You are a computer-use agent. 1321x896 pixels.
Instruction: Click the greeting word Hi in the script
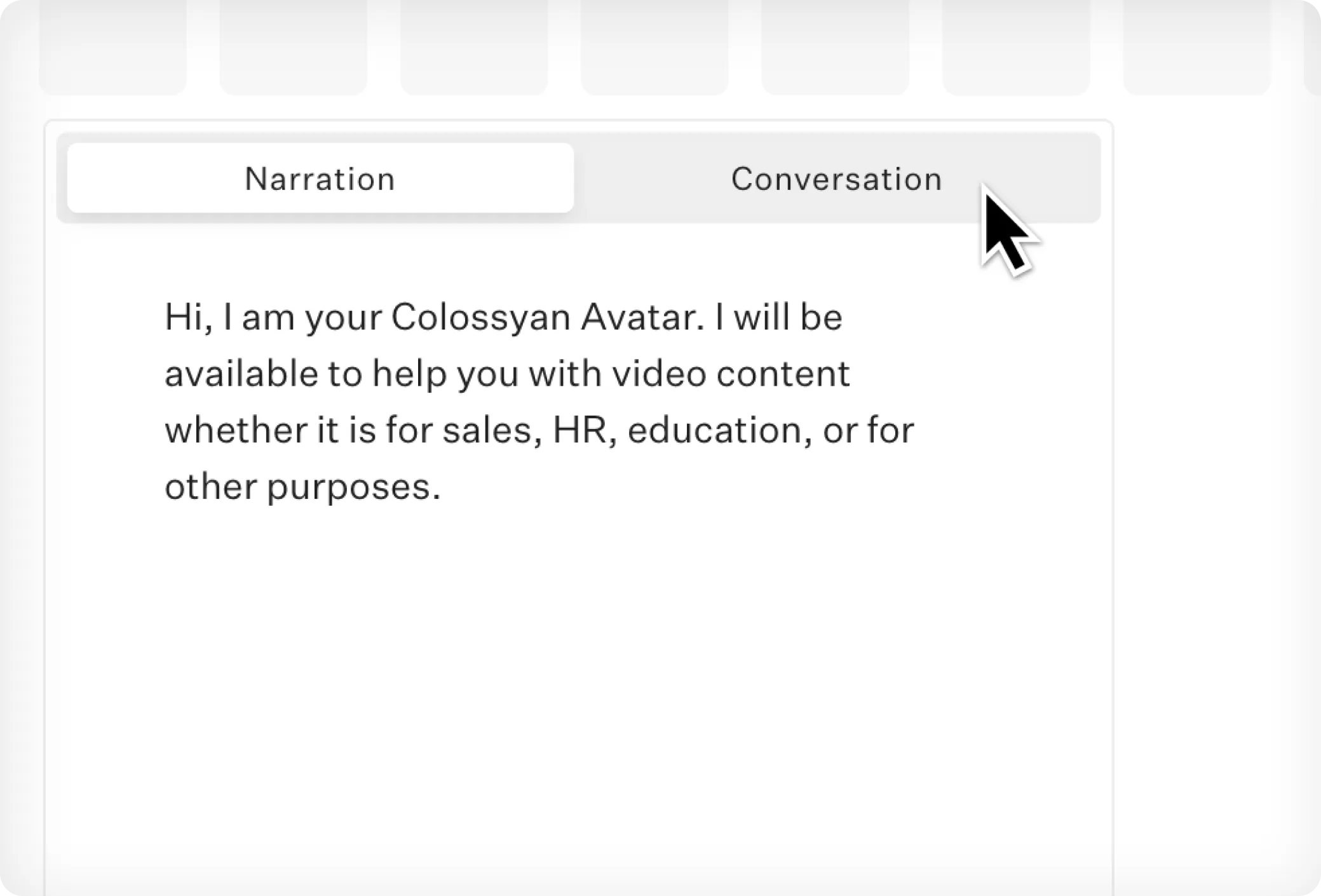[x=184, y=316]
